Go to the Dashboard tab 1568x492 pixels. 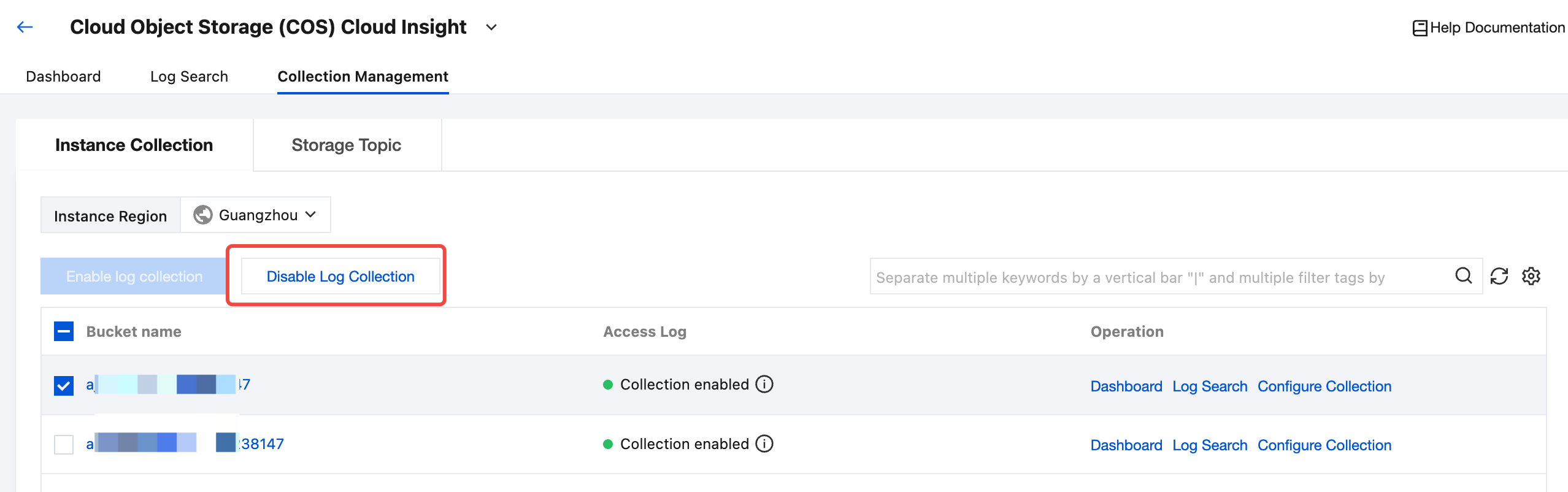(63, 77)
